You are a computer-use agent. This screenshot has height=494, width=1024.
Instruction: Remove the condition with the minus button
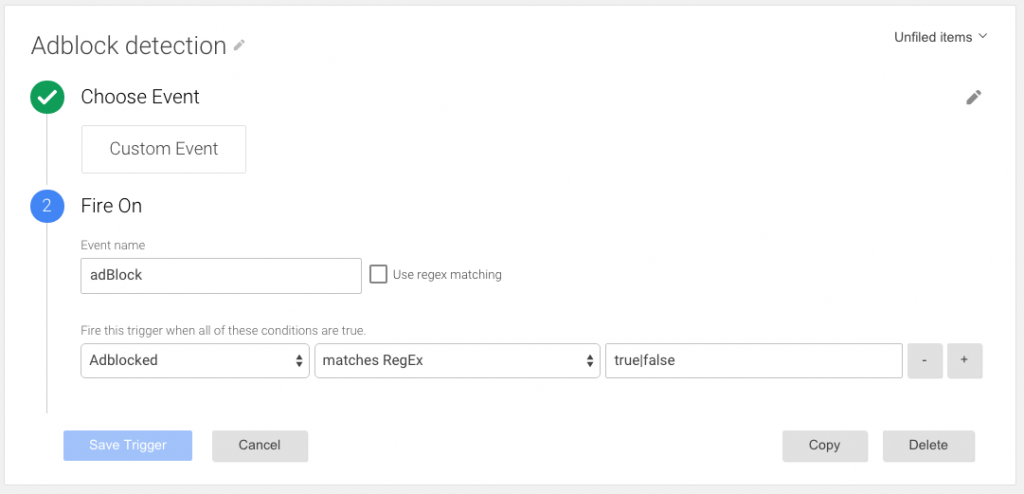point(925,360)
